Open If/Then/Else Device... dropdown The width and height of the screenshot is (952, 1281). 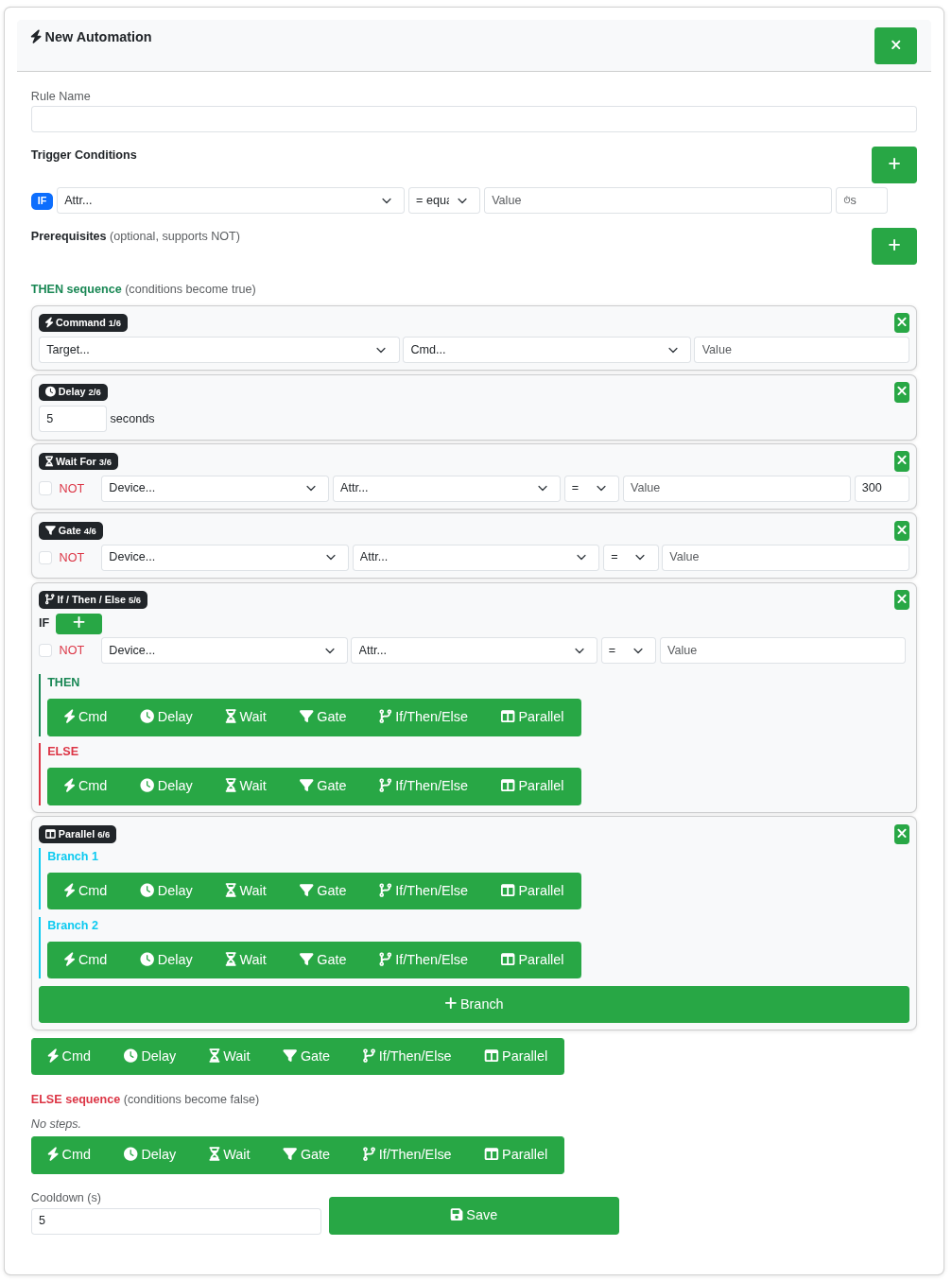pyautogui.click(x=224, y=650)
